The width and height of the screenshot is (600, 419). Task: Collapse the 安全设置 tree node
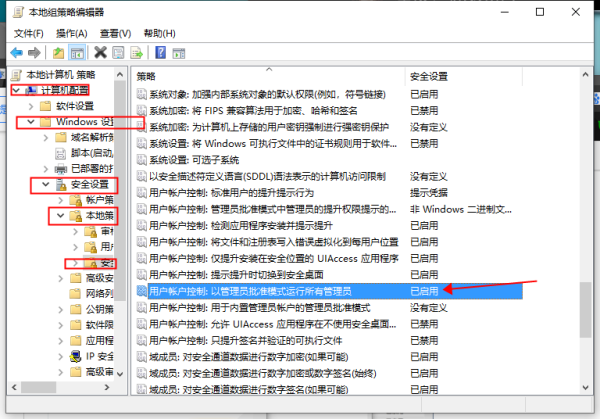click(x=46, y=184)
